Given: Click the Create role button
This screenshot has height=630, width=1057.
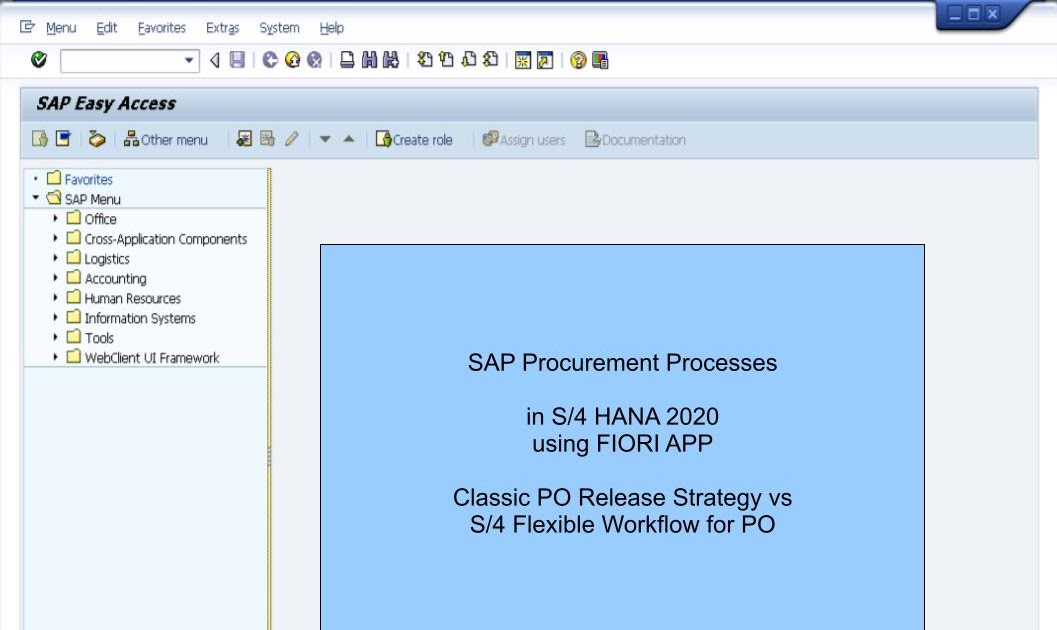Looking at the screenshot, I should point(414,139).
